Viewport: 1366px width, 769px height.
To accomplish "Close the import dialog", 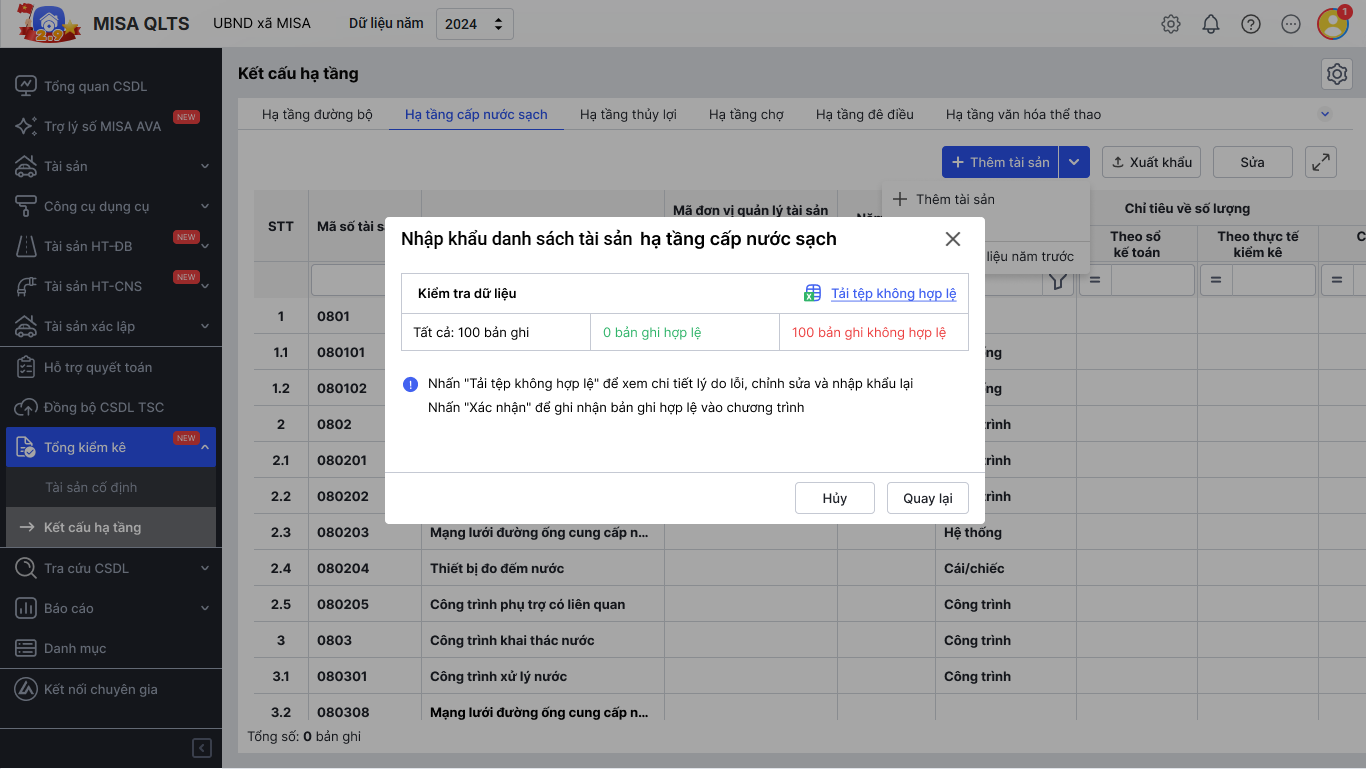I will (952, 239).
